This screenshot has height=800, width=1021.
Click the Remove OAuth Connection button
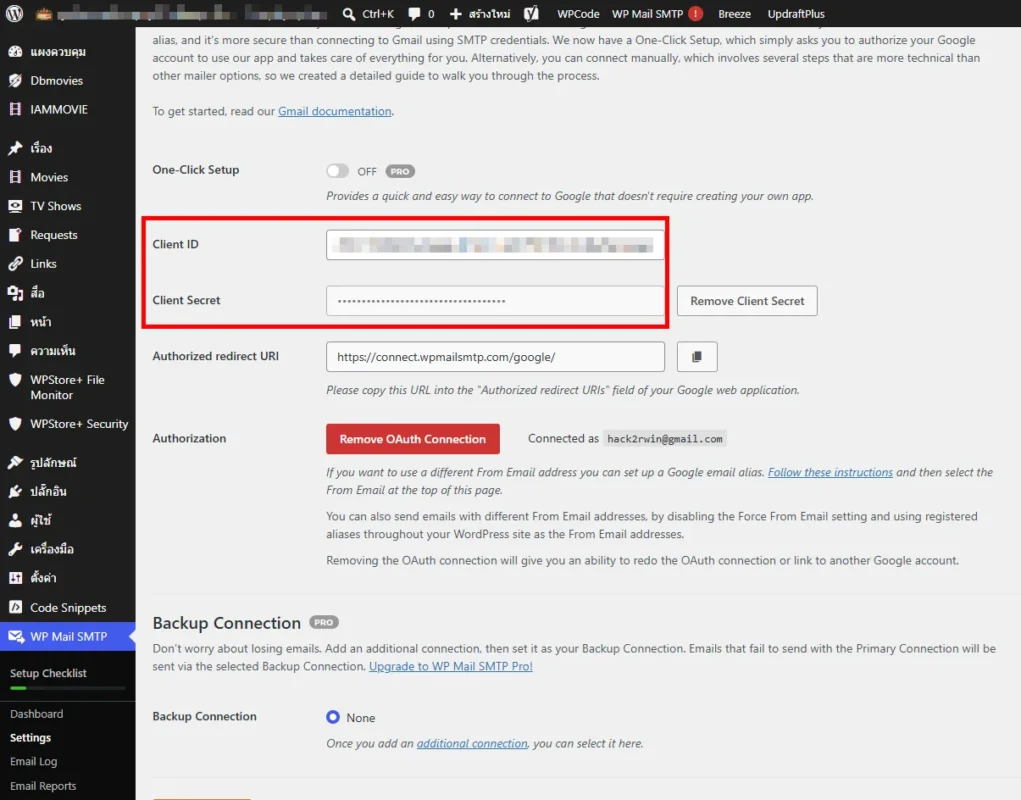pyautogui.click(x=413, y=439)
